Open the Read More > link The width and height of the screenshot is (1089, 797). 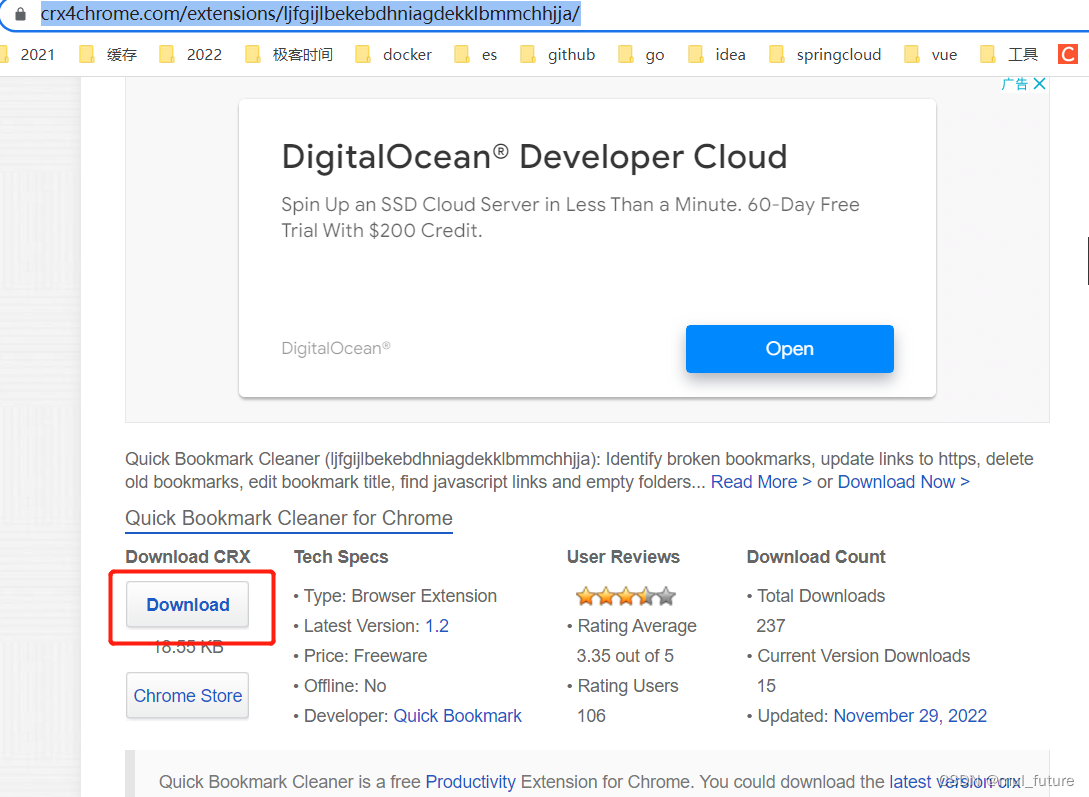pos(761,482)
